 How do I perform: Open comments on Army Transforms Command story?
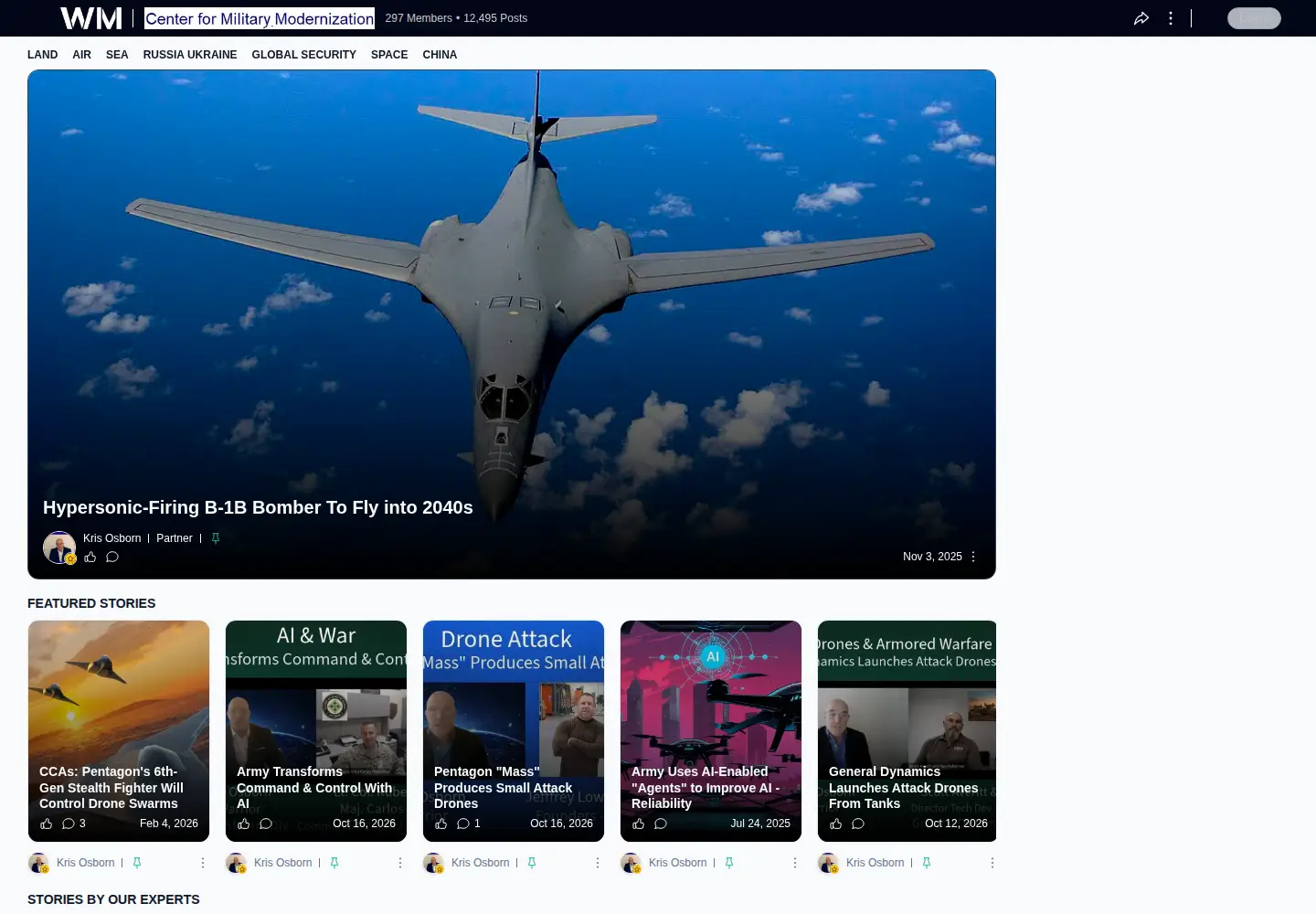coord(266,824)
